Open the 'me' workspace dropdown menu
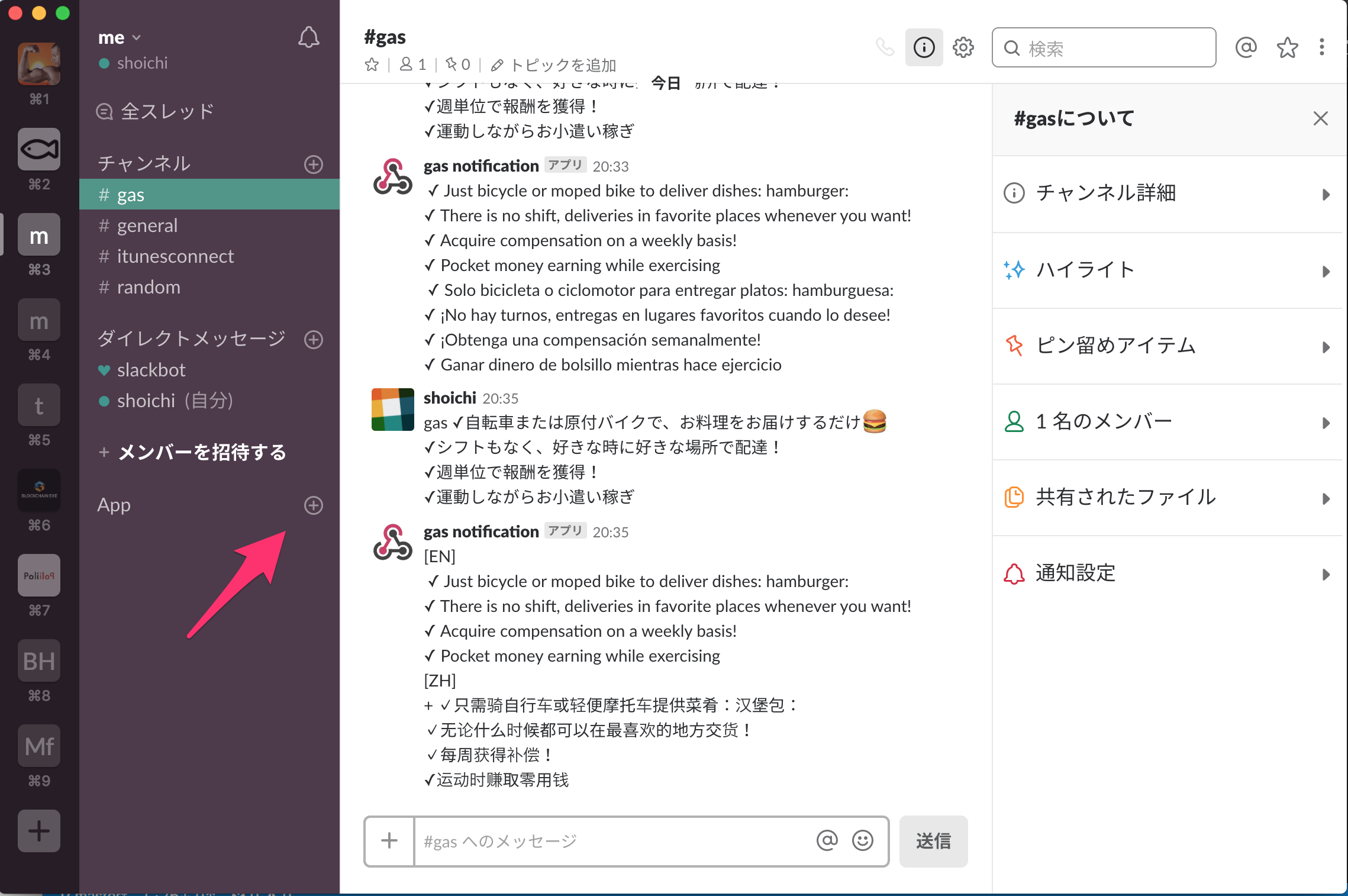 click(x=120, y=37)
